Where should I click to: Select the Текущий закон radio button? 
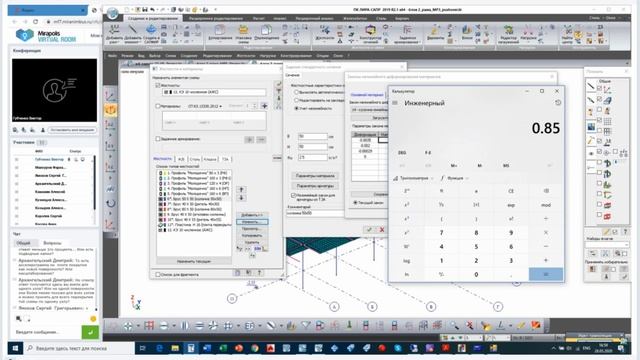[x=355, y=202]
